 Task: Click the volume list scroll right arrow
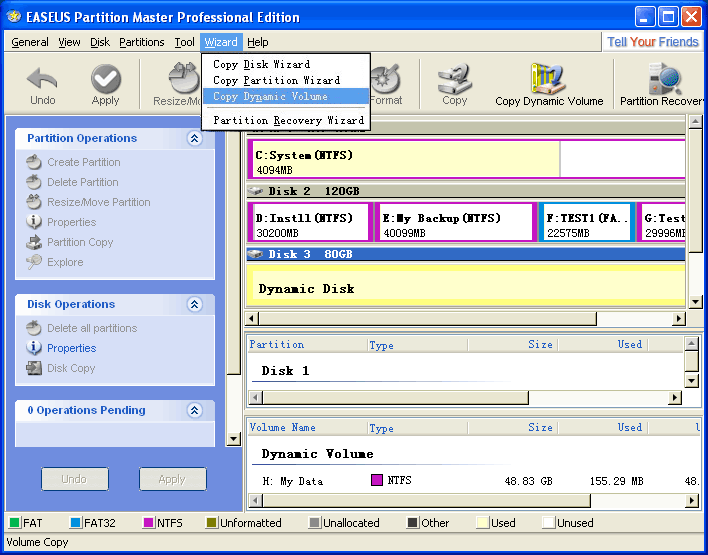pos(692,500)
